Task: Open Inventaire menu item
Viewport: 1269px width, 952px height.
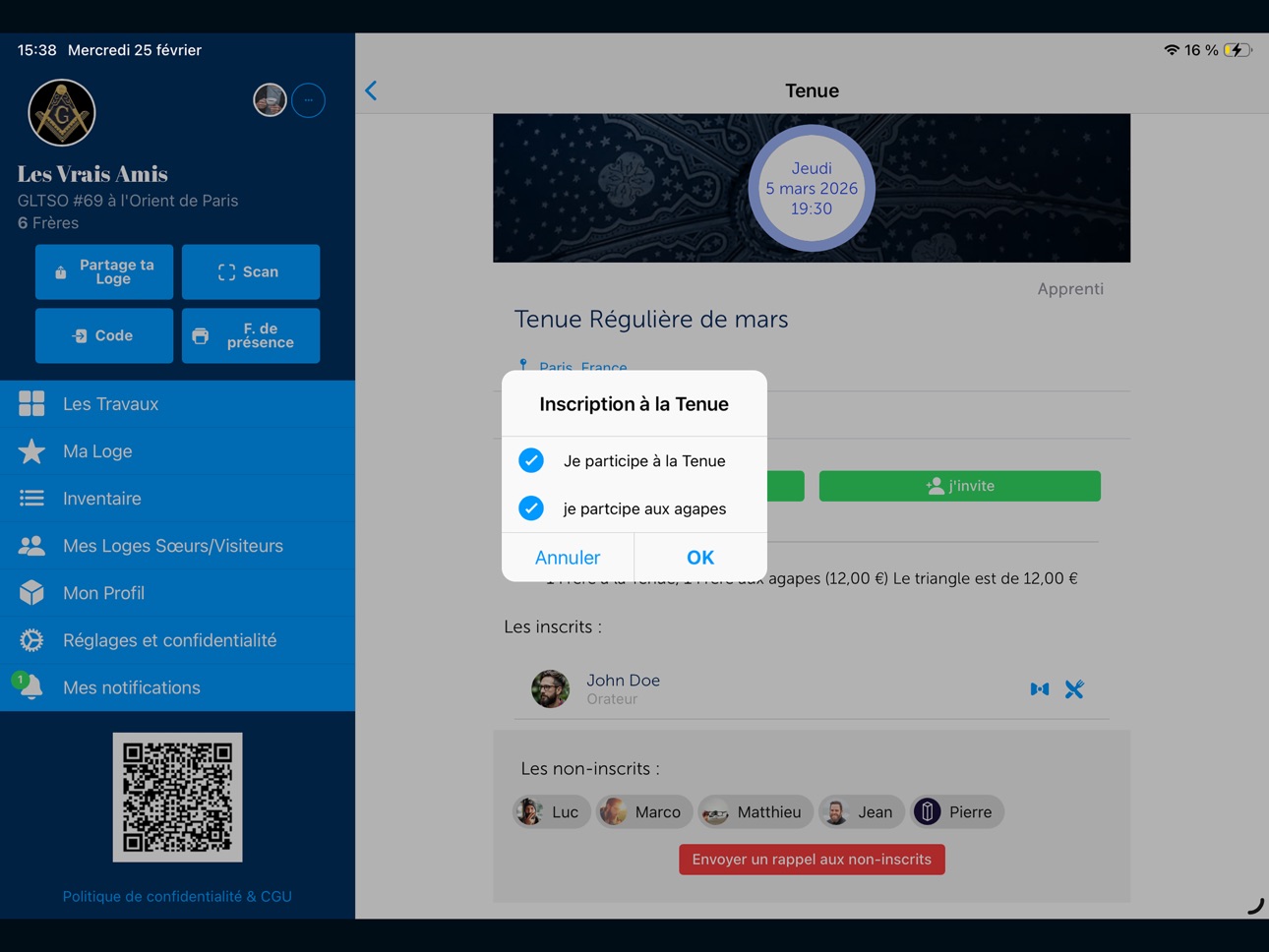Action: (x=177, y=499)
